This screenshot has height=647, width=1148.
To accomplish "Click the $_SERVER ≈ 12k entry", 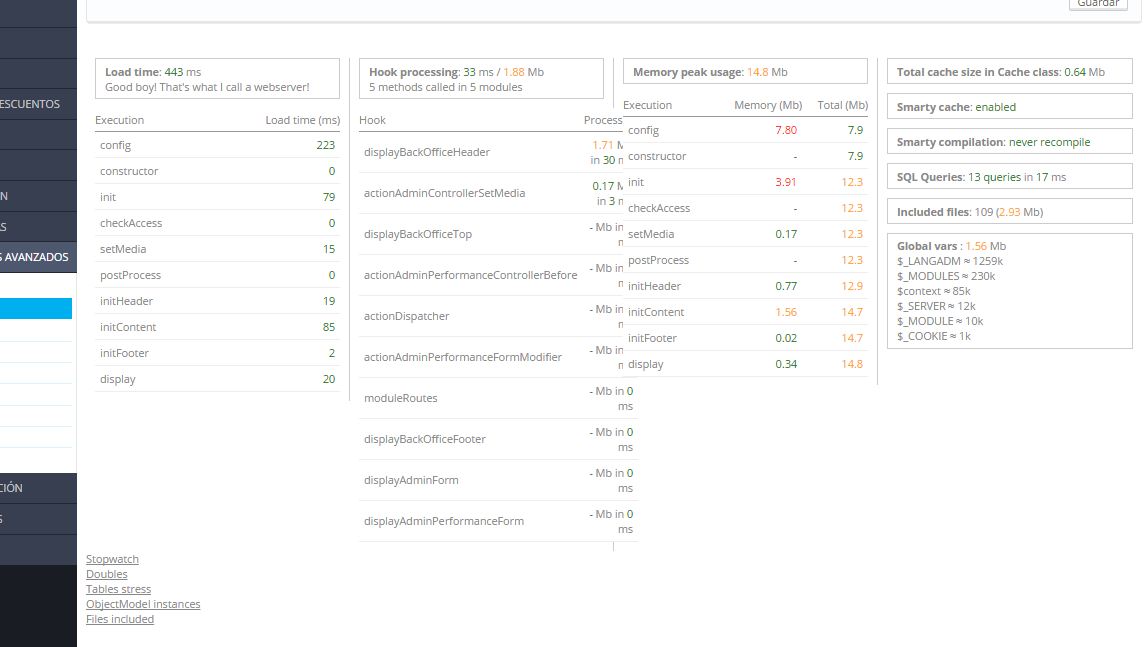I will (x=936, y=306).
